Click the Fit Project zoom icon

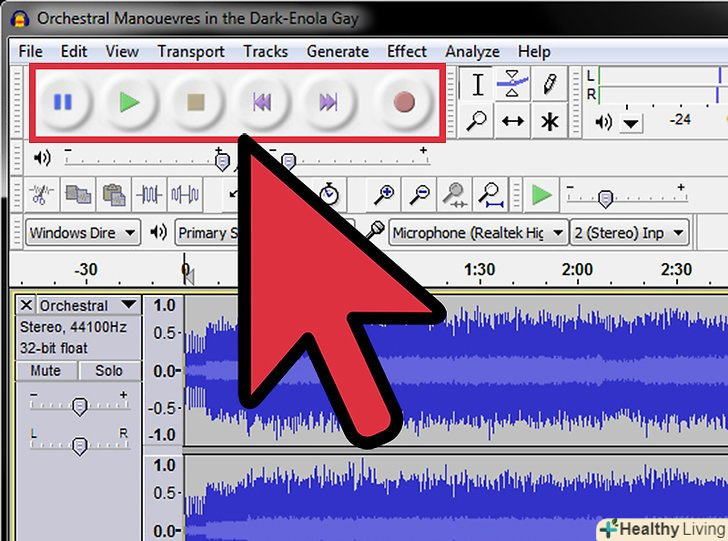coord(491,194)
